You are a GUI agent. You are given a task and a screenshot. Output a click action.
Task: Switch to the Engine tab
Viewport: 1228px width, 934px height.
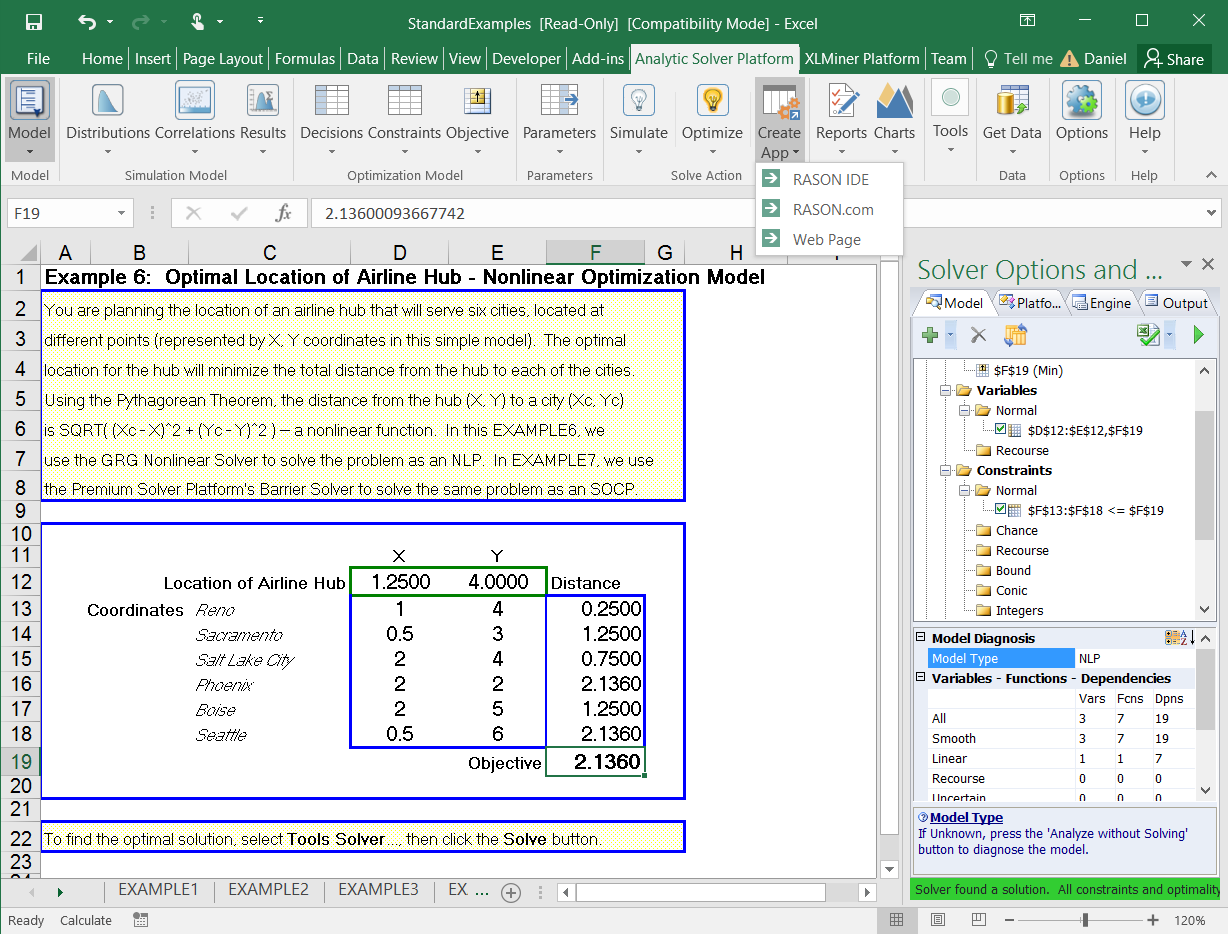point(1101,303)
